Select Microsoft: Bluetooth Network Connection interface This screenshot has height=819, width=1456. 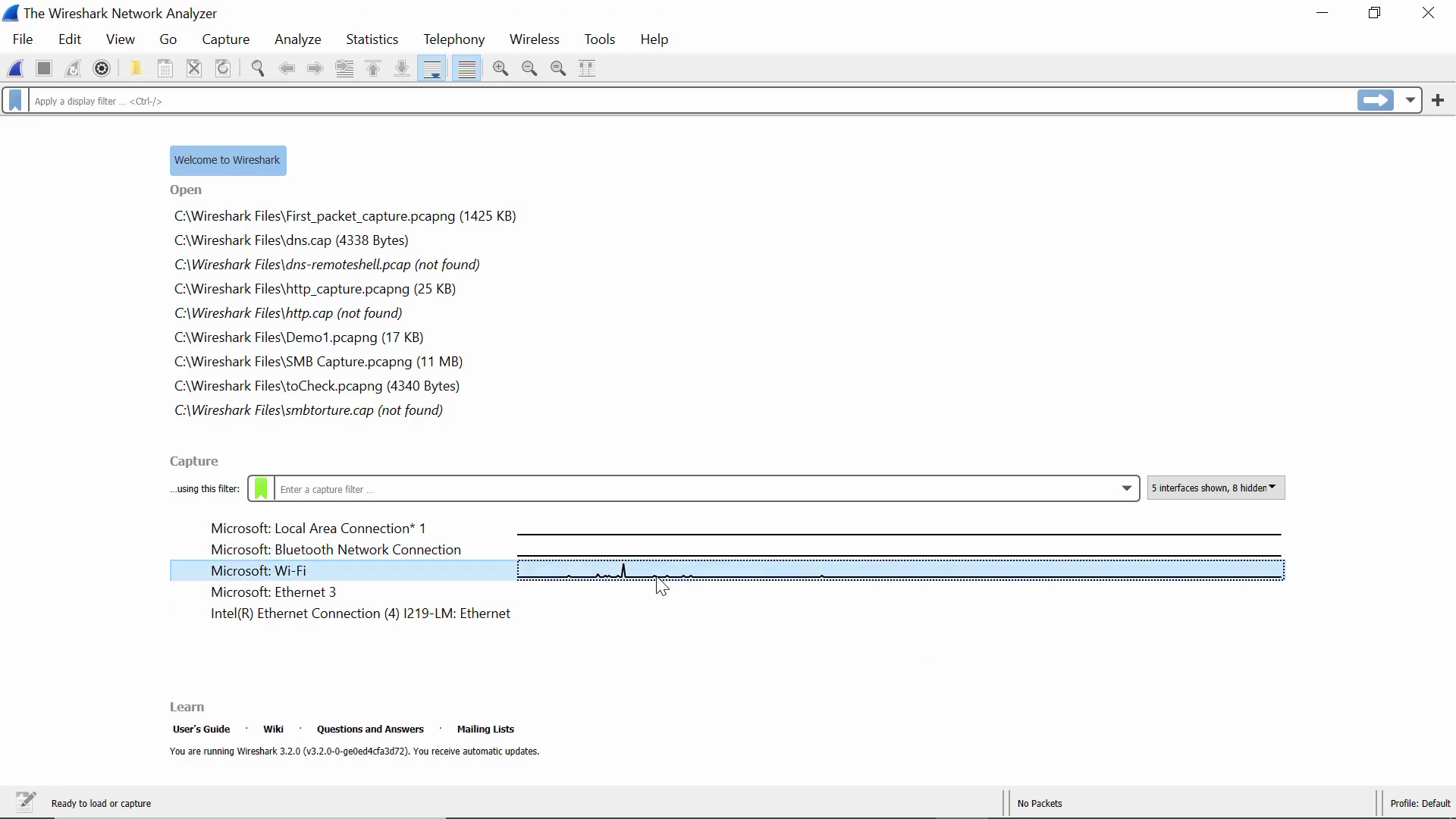pos(336,550)
